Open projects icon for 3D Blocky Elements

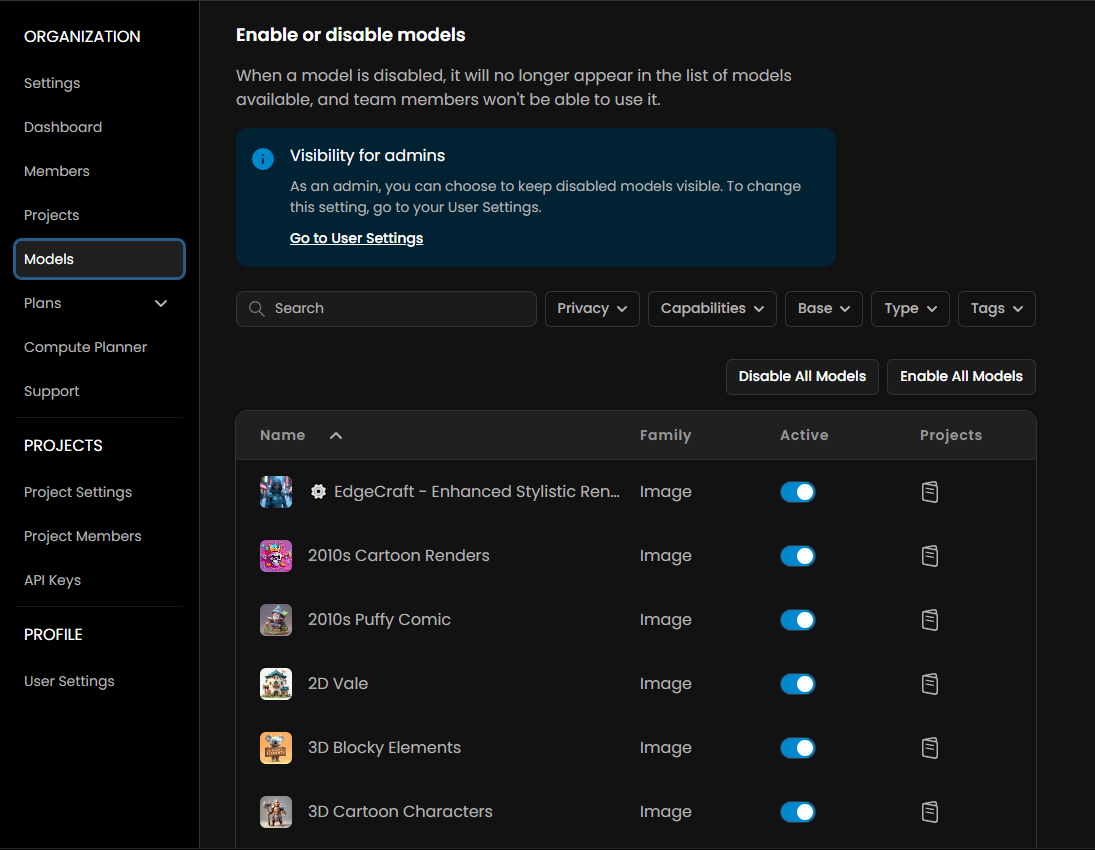[929, 748]
